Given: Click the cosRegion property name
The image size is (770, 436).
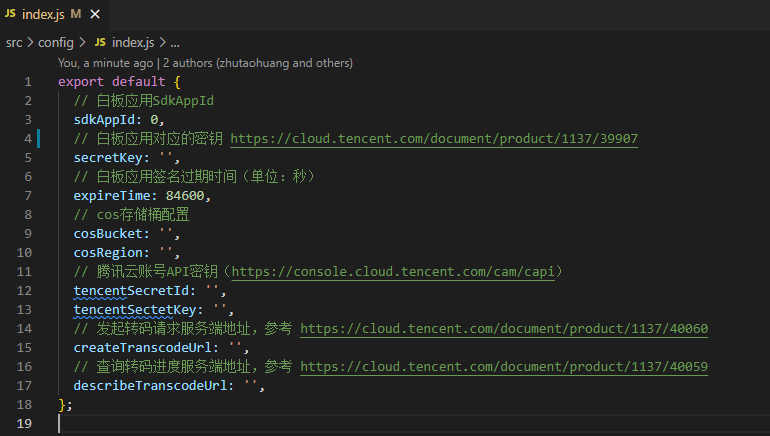Looking at the screenshot, I should point(108,253).
